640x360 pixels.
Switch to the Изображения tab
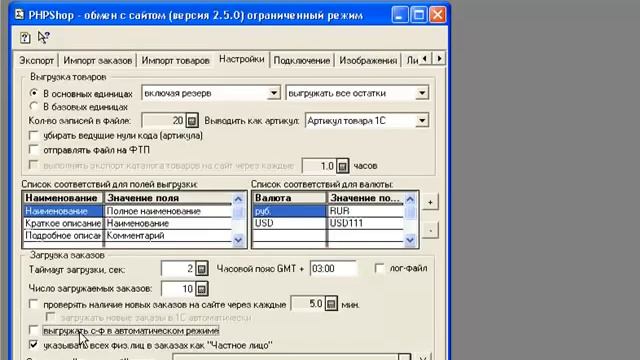tap(368, 60)
